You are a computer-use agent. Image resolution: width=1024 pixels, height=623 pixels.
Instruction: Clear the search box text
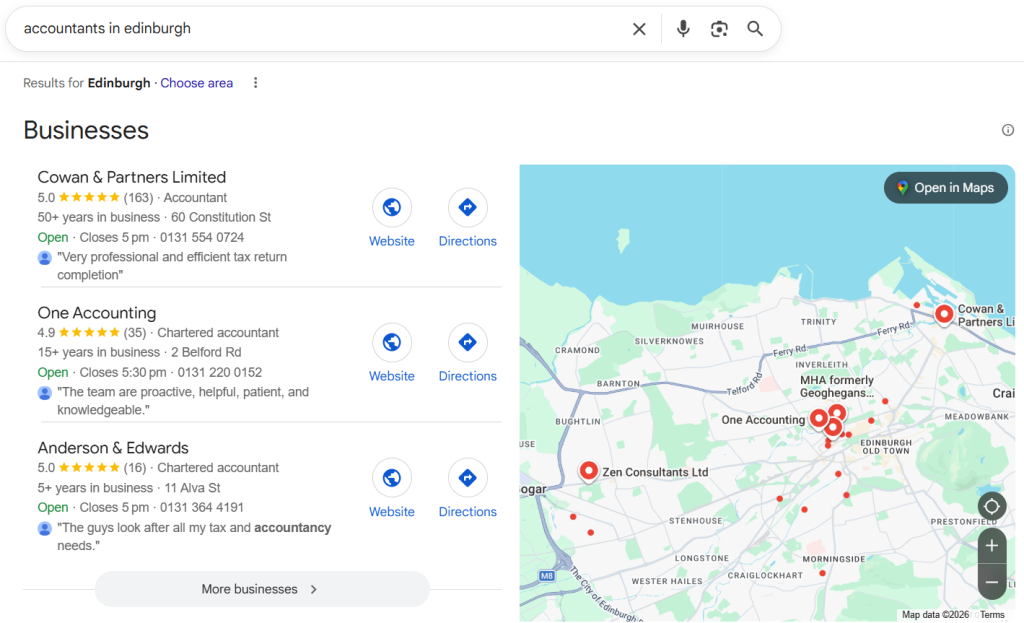[639, 29]
